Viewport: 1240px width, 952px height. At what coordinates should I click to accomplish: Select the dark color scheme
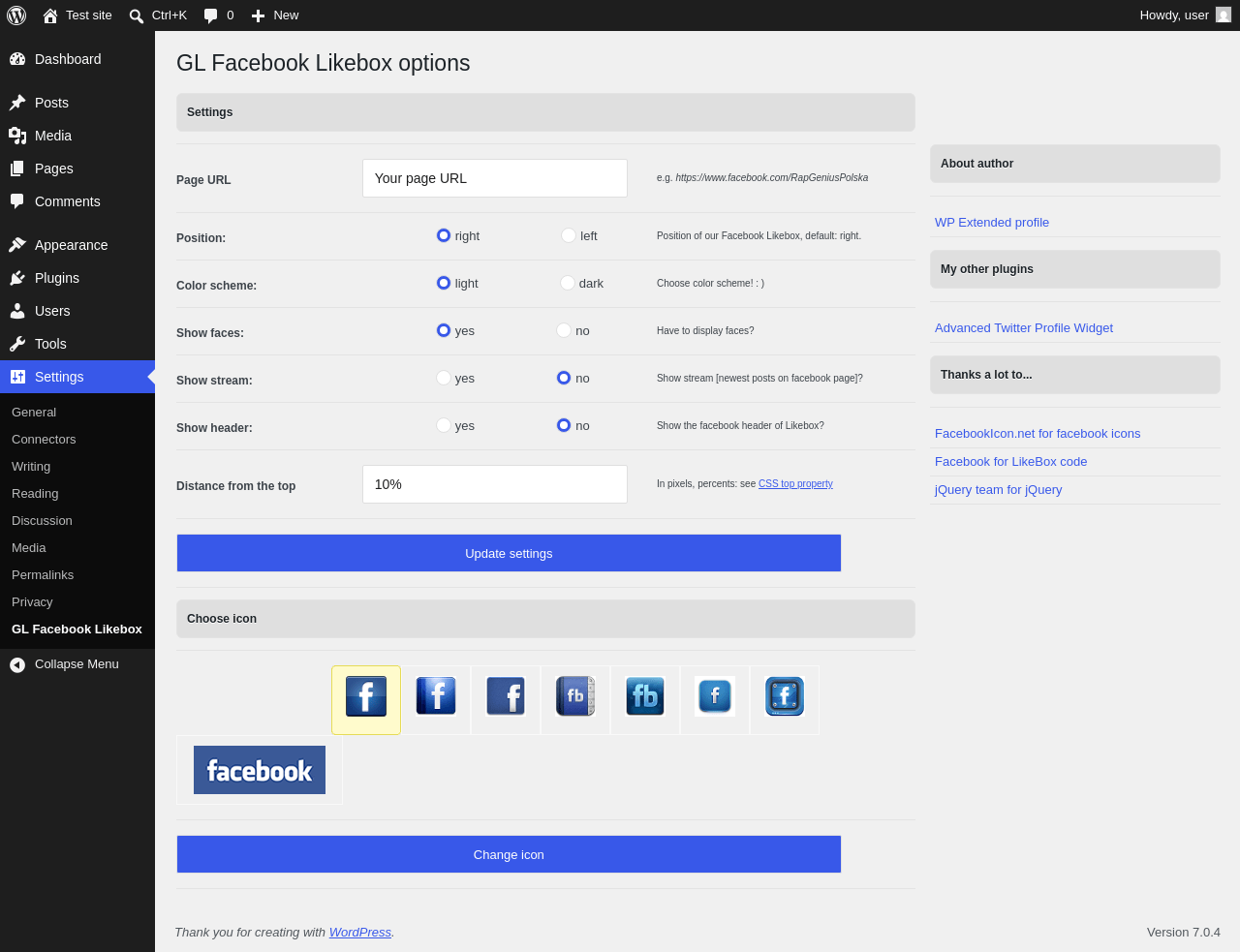click(568, 283)
